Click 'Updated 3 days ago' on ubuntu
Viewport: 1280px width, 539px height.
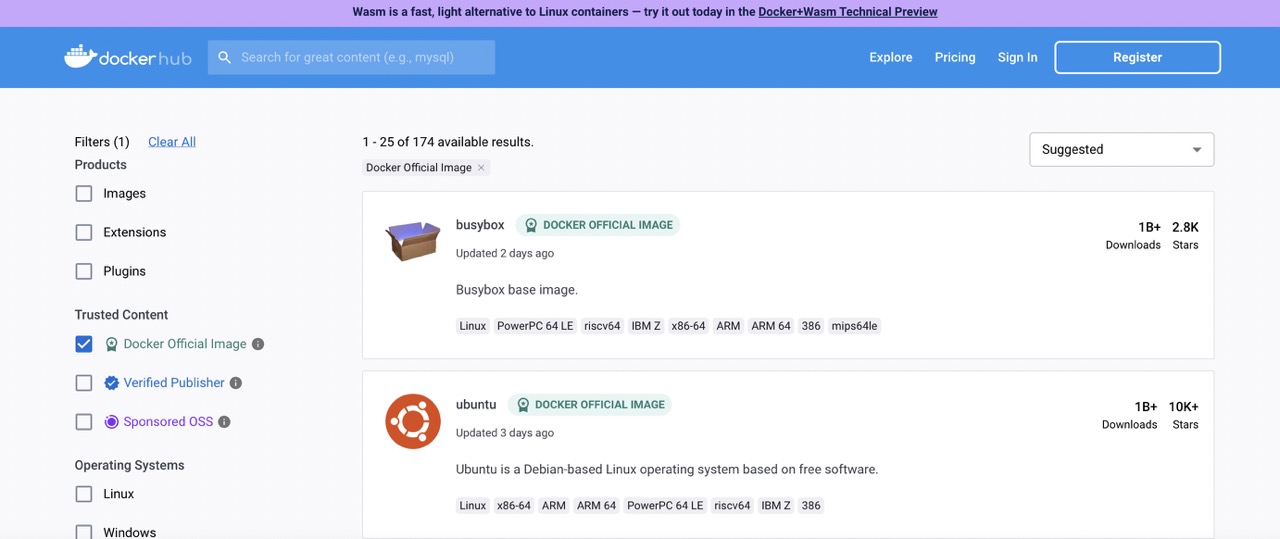505,433
